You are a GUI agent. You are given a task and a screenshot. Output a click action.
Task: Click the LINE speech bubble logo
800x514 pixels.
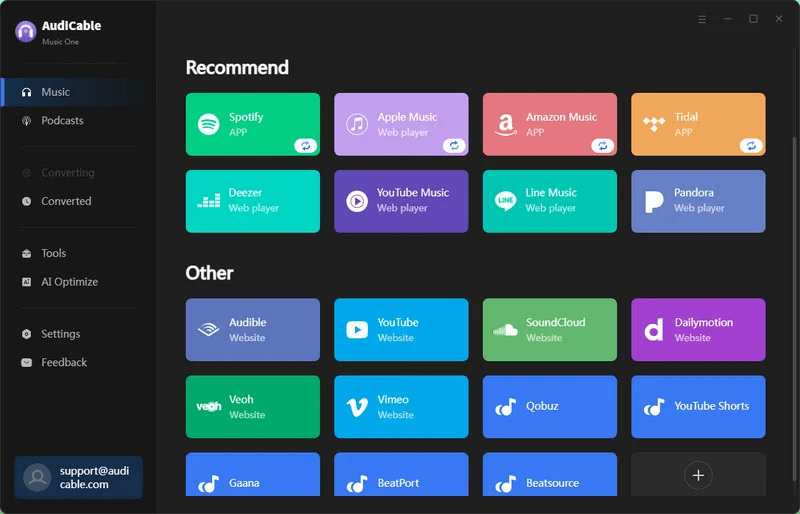[506, 201]
